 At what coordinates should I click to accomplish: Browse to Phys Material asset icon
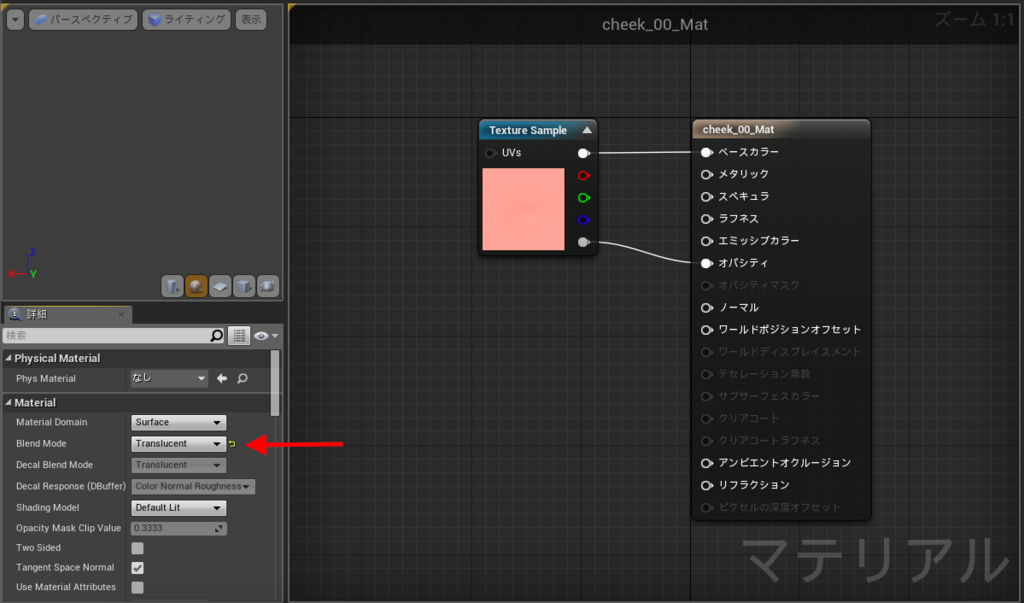(242, 378)
